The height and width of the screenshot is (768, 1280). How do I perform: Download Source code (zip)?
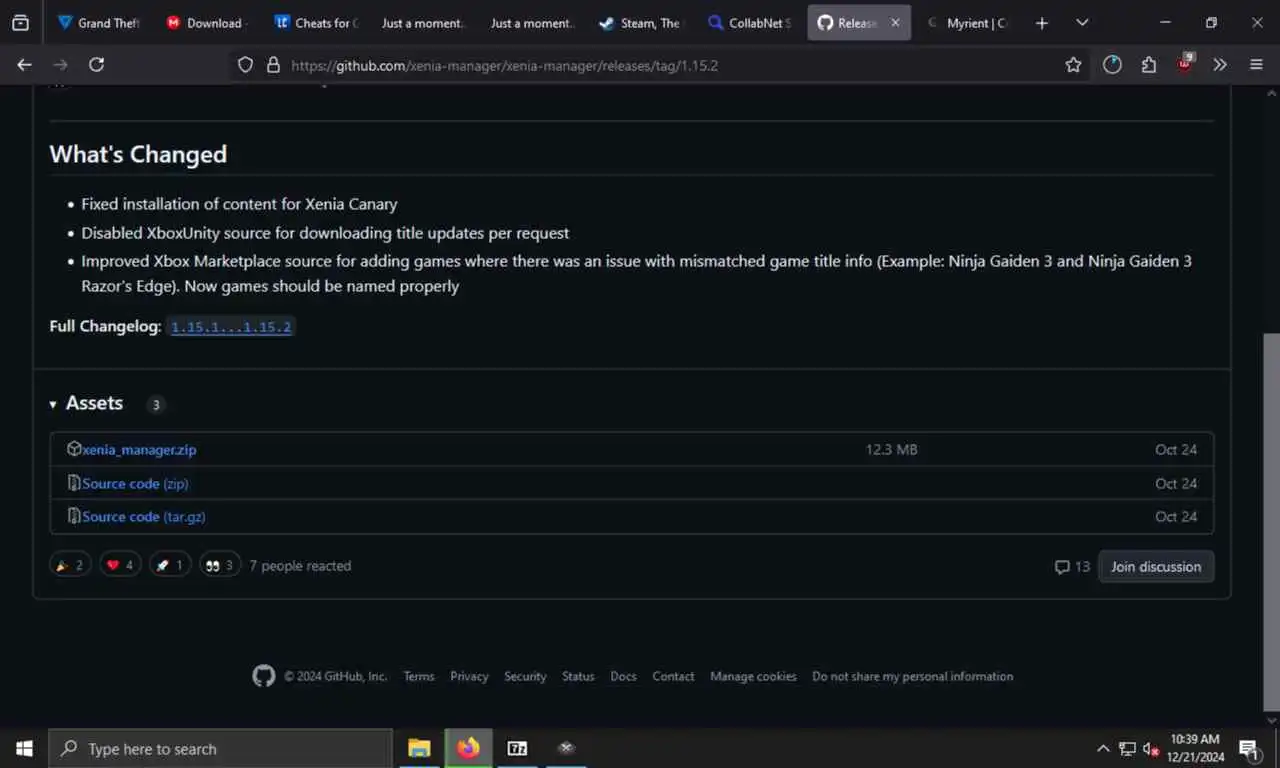click(135, 483)
